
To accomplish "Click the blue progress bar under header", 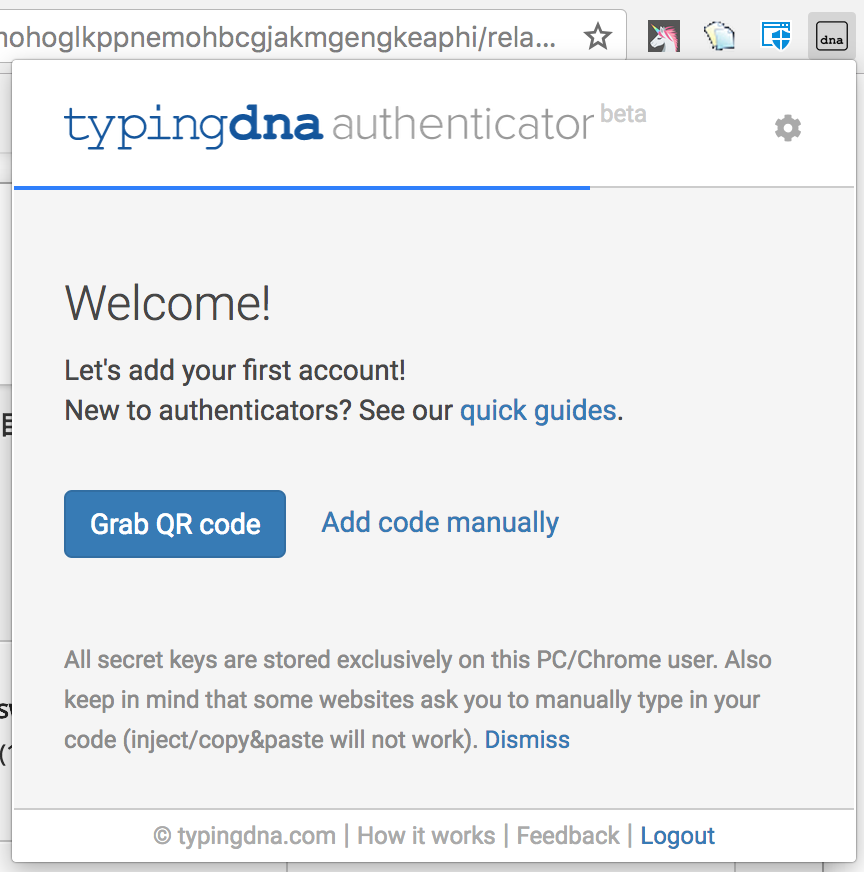I will (x=302, y=188).
